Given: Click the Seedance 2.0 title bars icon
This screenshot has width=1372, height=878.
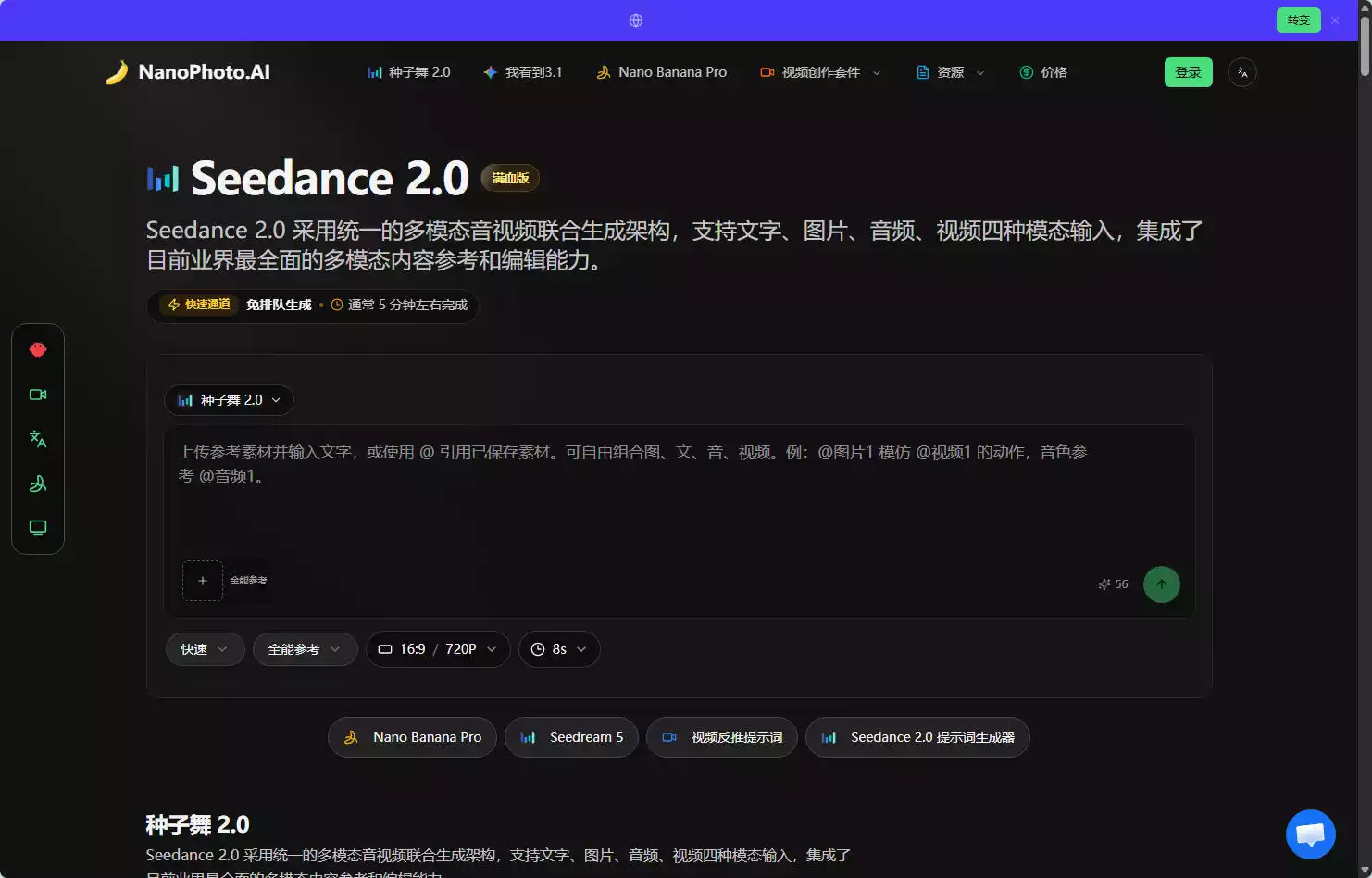Looking at the screenshot, I should (163, 179).
